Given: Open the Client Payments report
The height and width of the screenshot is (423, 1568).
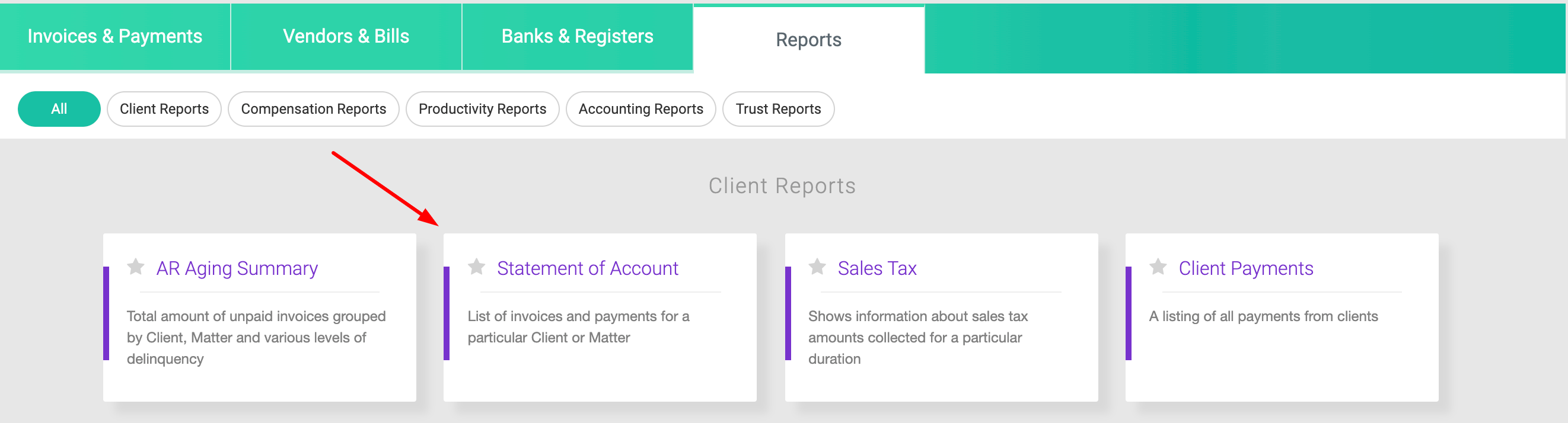Looking at the screenshot, I should [x=1246, y=268].
